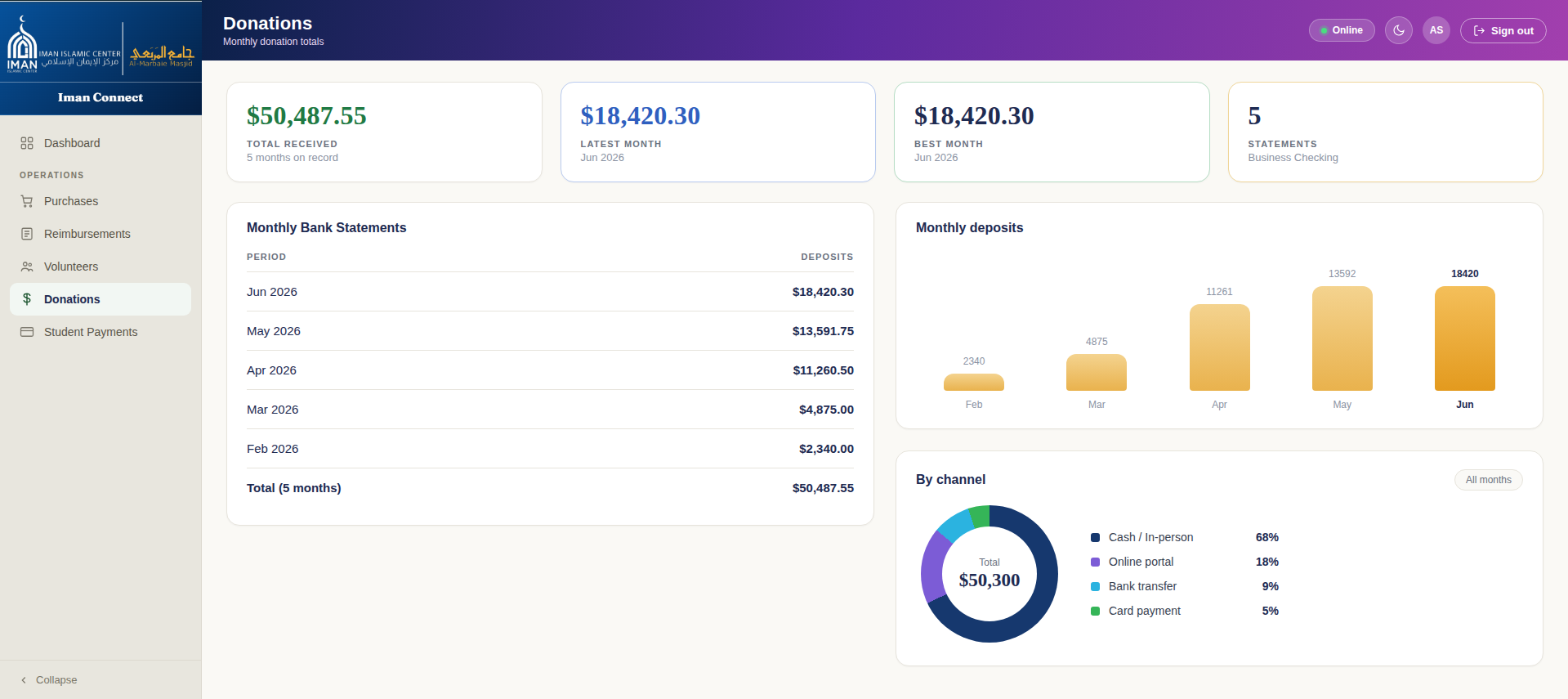Go to Purchases section
The width and height of the screenshot is (1568, 699).
[x=101, y=201]
